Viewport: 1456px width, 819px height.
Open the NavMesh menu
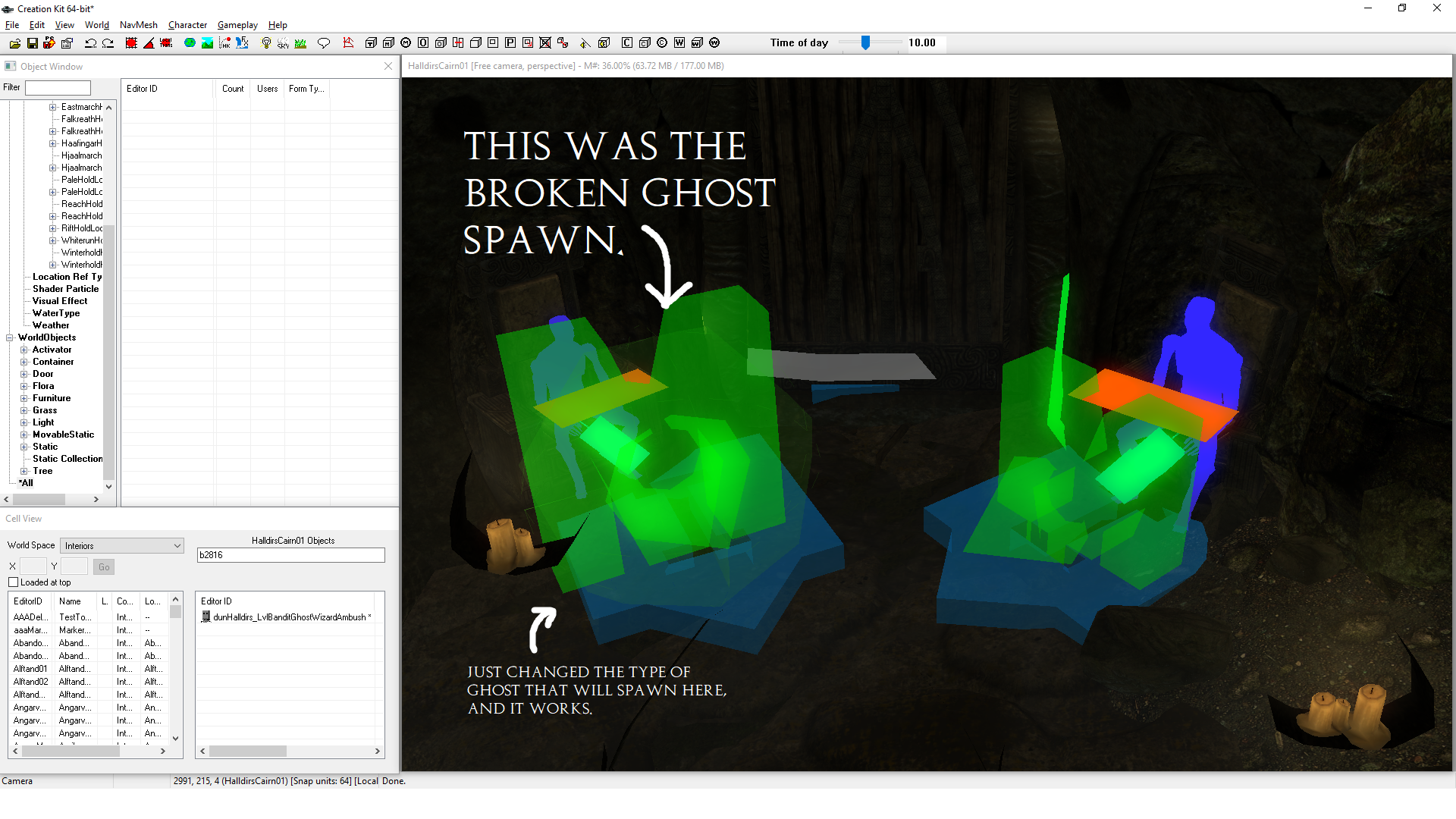(x=138, y=25)
